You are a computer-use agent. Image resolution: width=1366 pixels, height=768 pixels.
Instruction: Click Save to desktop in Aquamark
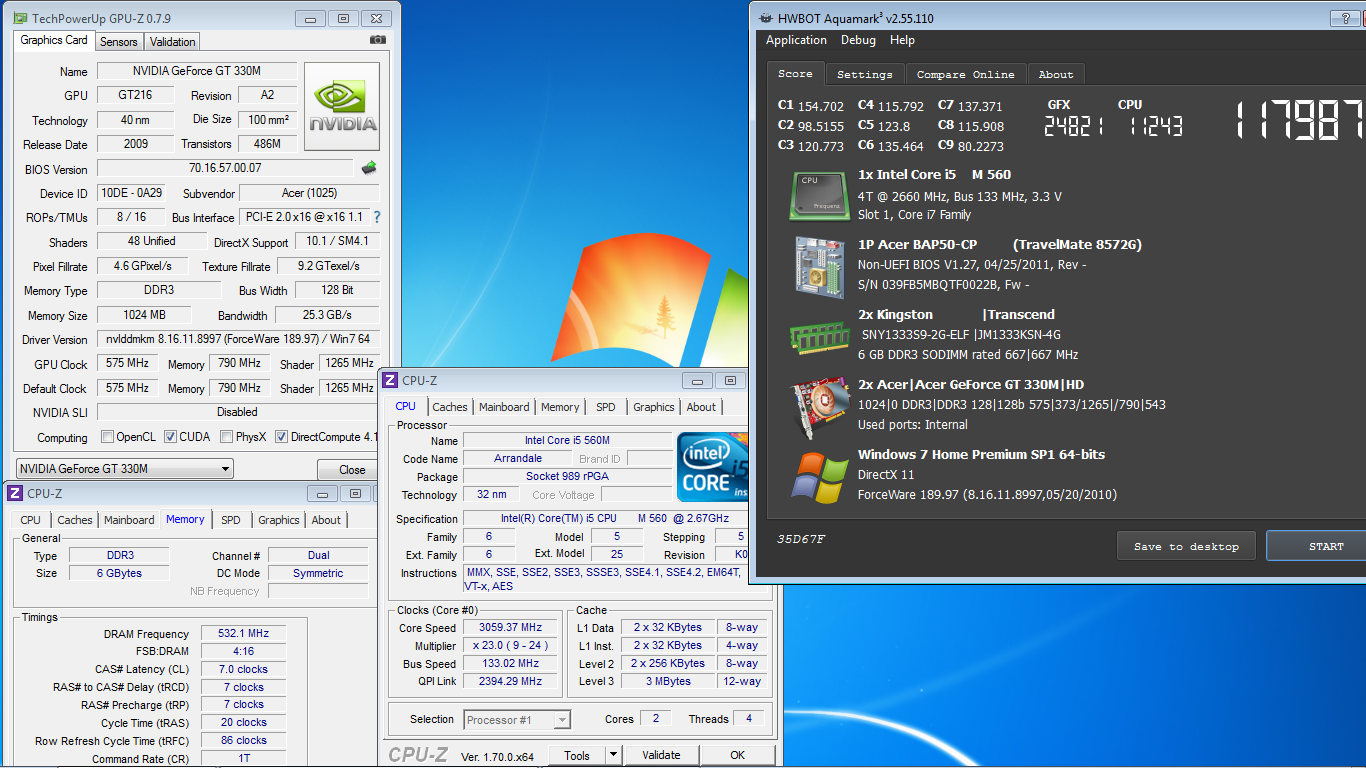pos(1186,546)
